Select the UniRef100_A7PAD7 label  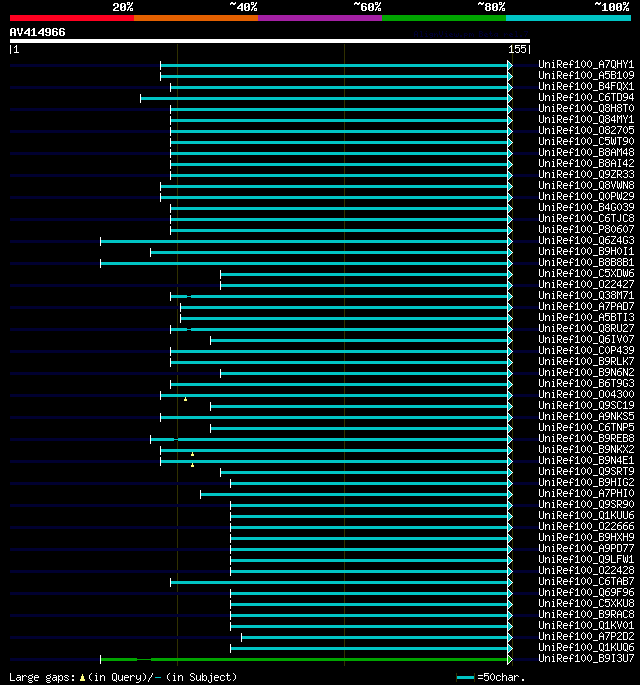586,306
